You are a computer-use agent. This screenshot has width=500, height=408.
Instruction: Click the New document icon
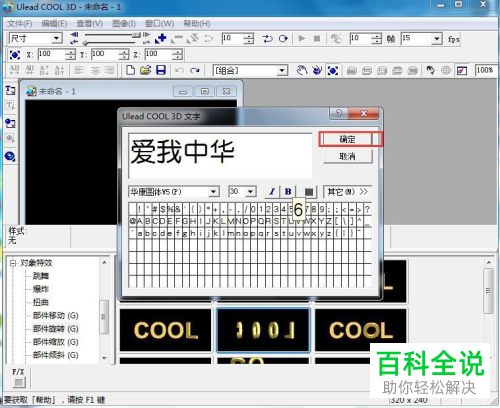point(130,70)
